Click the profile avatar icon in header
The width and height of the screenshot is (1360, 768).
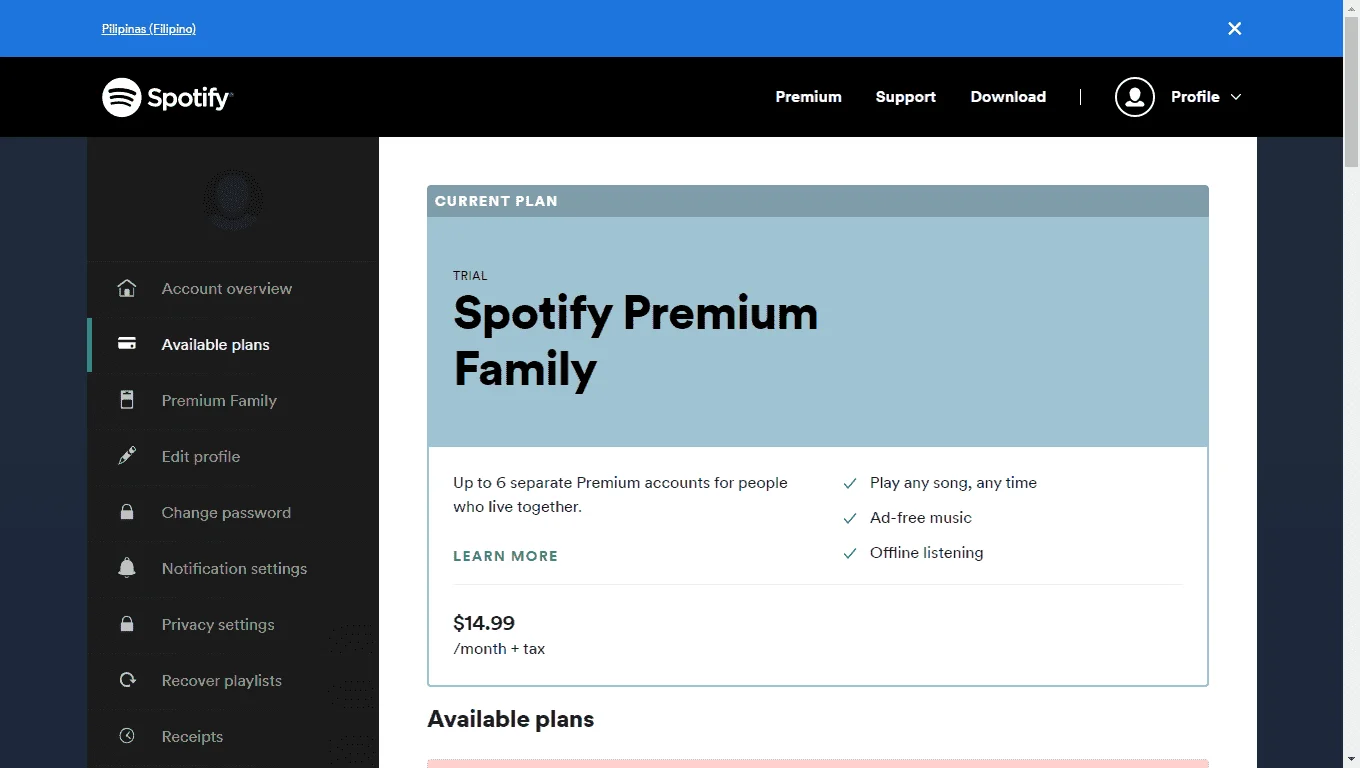tap(1135, 97)
